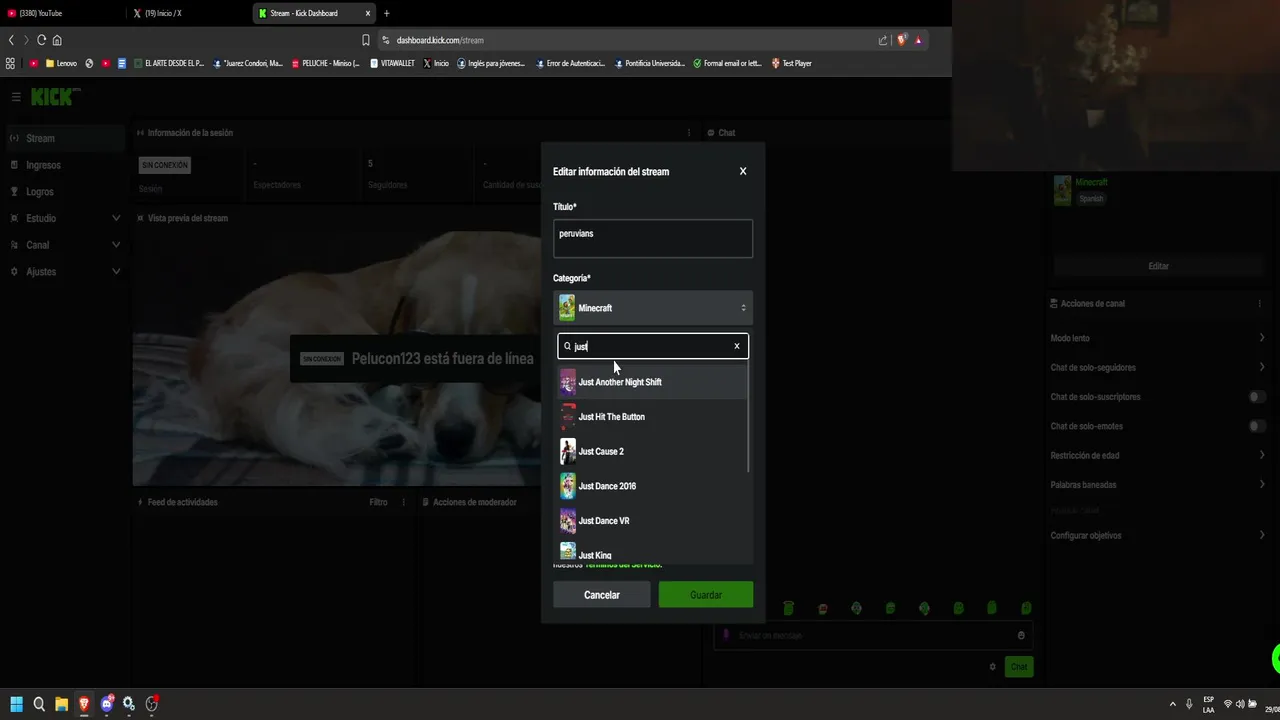Open Restricción de edad settings
Screen dimensions: 1280x720
pyautogui.click(x=1158, y=455)
